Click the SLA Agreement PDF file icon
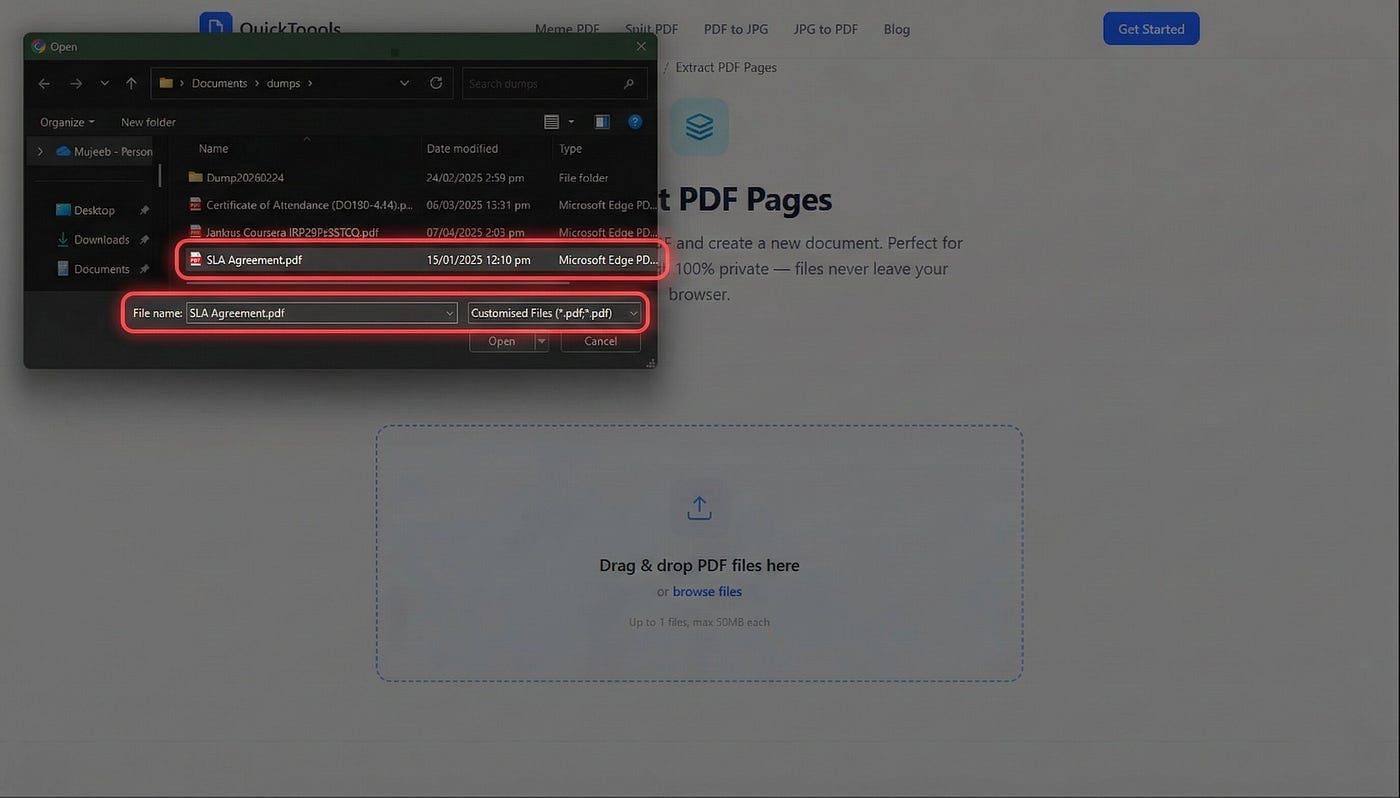Screen dimensions: 1400x798 pos(196,260)
